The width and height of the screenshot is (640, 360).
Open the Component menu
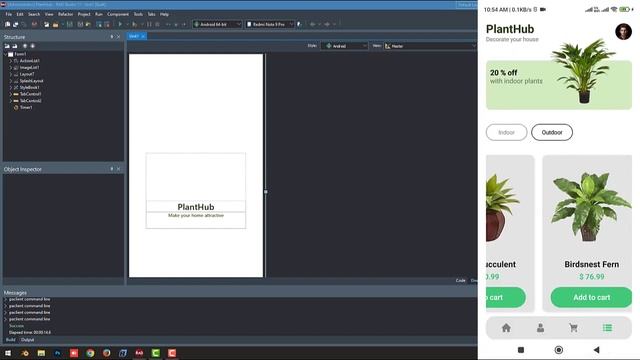(118, 14)
